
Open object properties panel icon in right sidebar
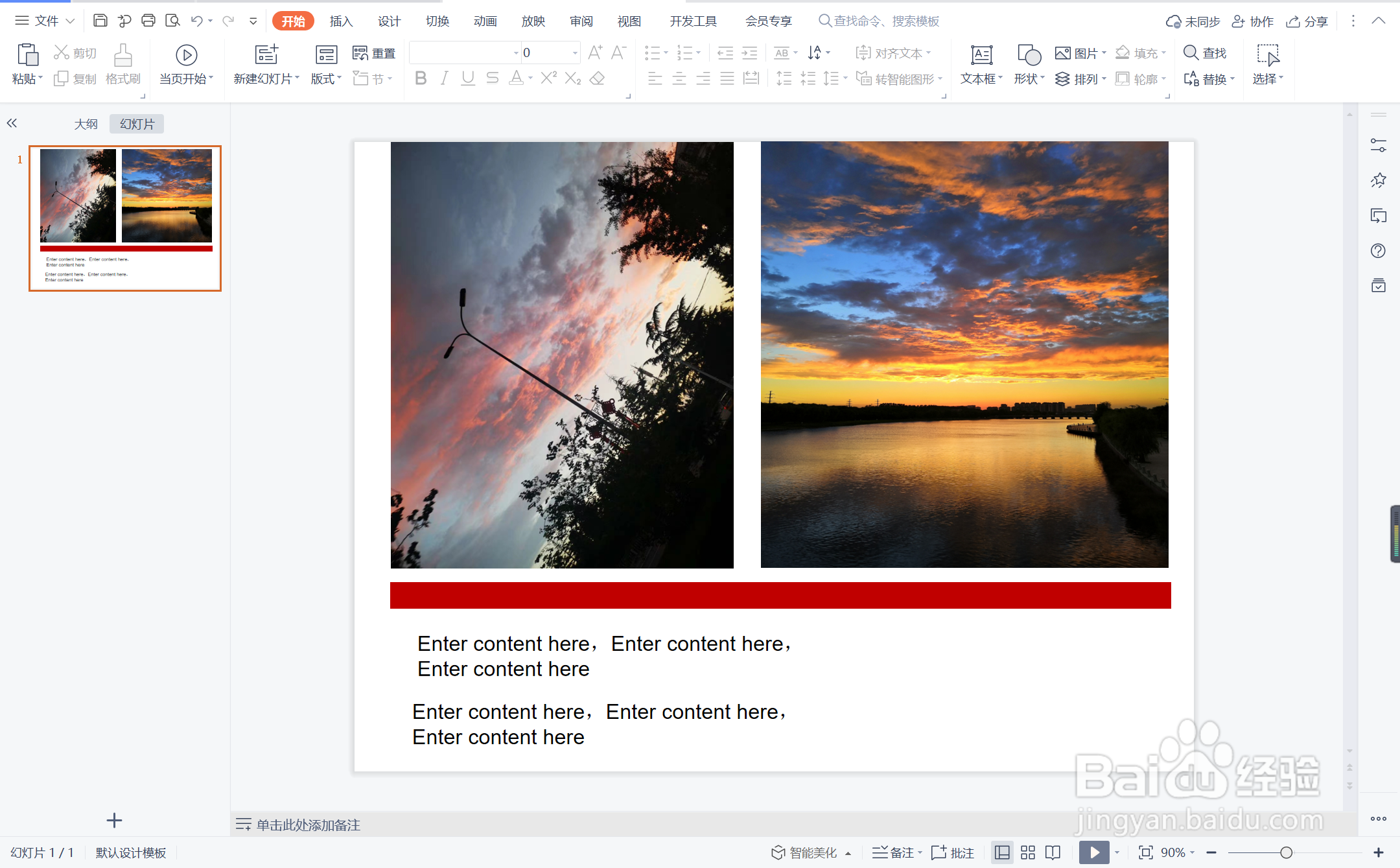point(1378,146)
